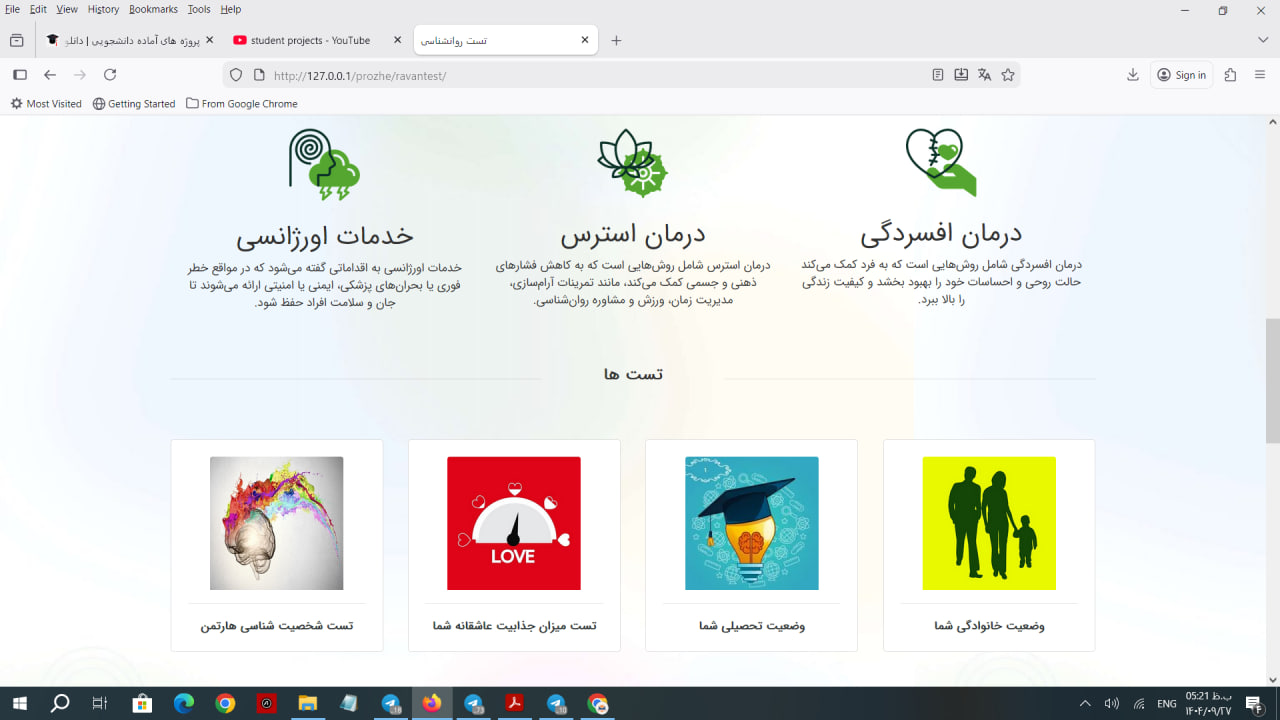Click the Firefox reload page button

[x=110, y=75]
